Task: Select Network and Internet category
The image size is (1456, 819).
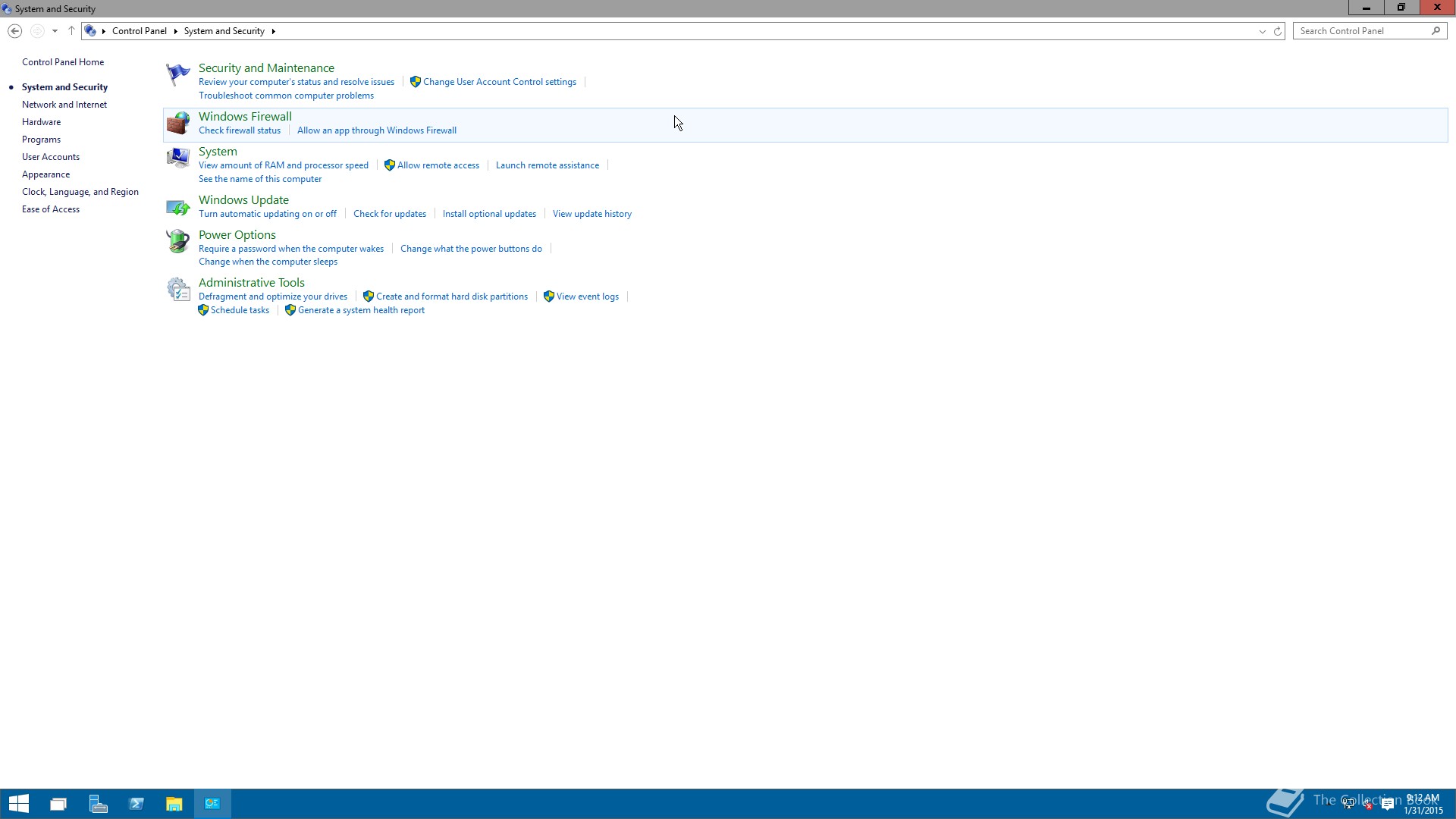Action: pyautogui.click(x=64, y=105)
